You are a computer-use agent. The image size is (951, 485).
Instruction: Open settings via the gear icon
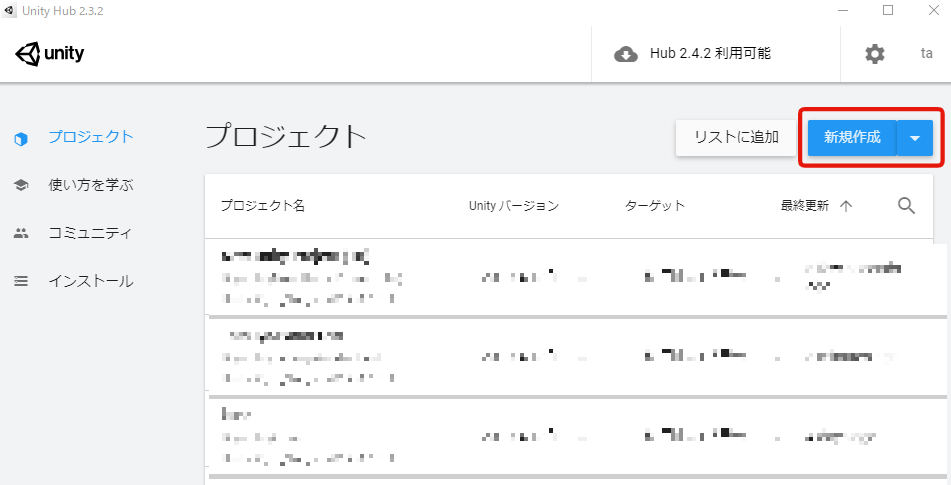pos(875,54)
